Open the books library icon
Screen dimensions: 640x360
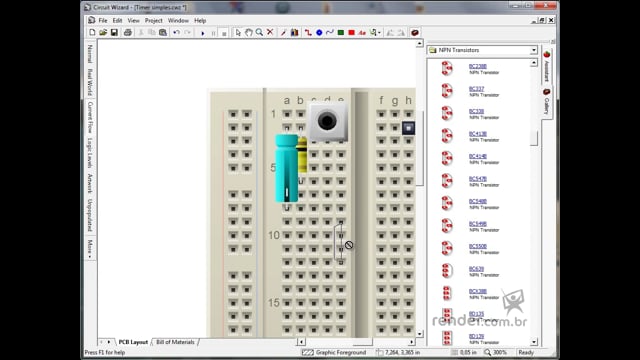[x=294, y=33]
